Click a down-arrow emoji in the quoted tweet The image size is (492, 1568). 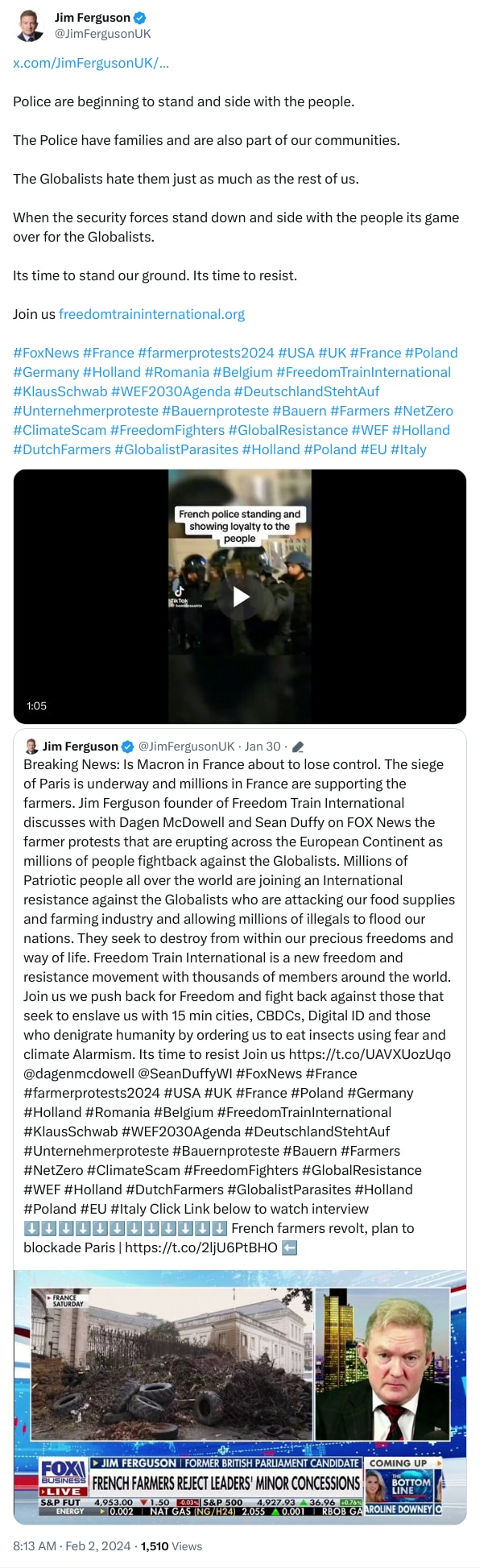32,1228
